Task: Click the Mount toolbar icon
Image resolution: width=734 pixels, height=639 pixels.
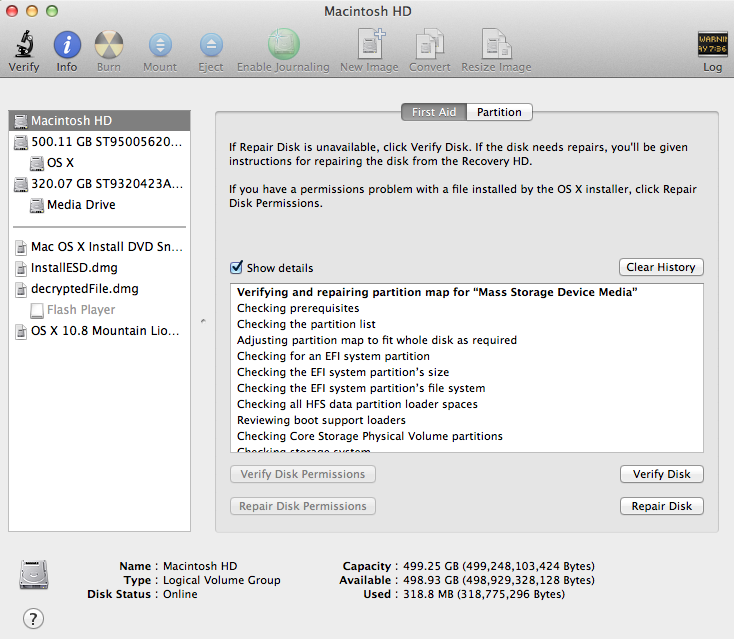Action: tap(160, 45)
